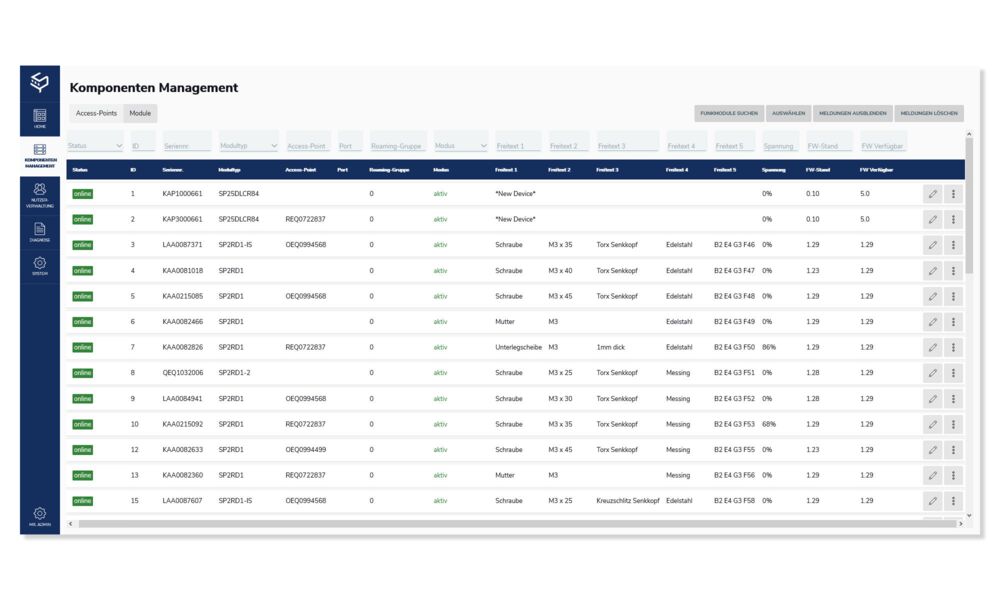Click the Meldungen ausblenden button
The width and height of the screenshot is (1000, 600).
tap(853, 113)
